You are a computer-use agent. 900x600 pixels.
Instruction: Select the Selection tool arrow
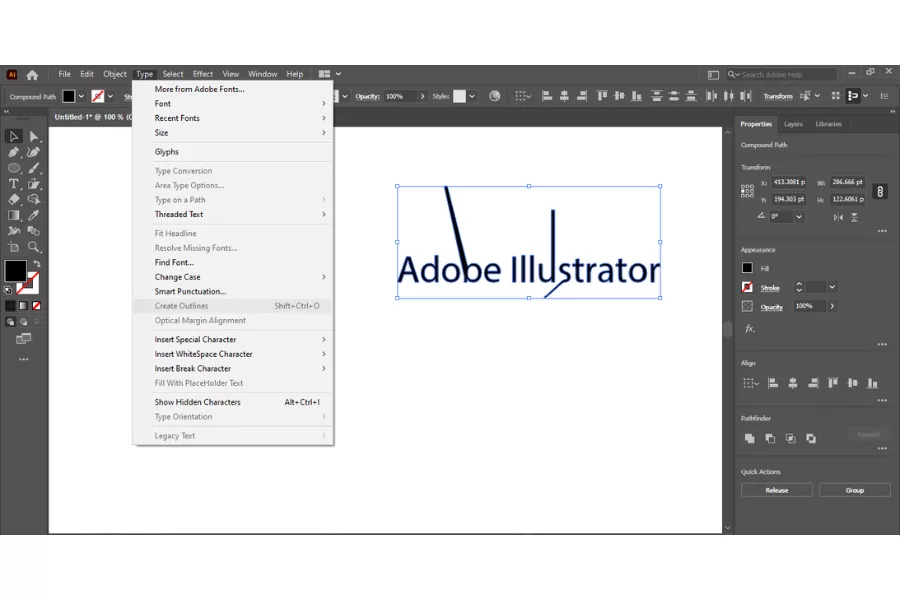pyautogui.click(x=14, y=136)
